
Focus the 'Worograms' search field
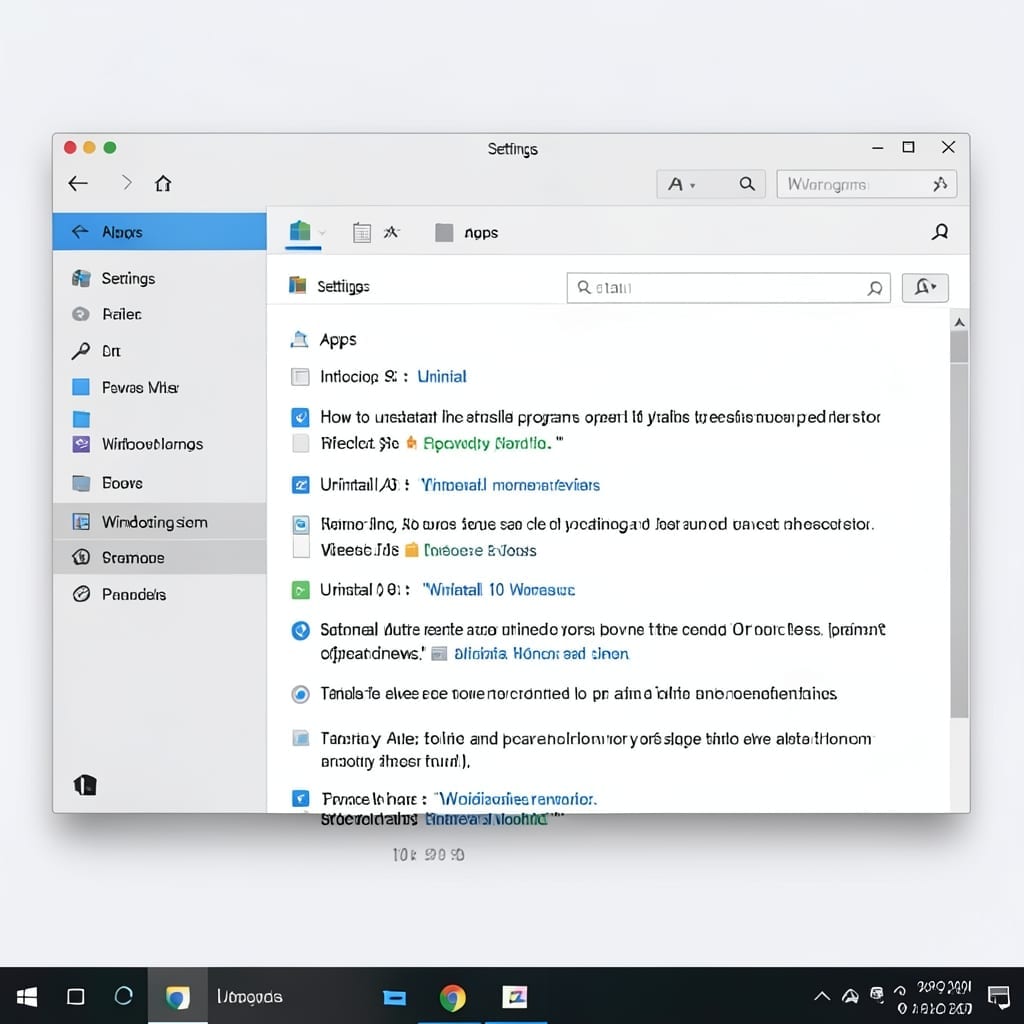click(866, 184)
